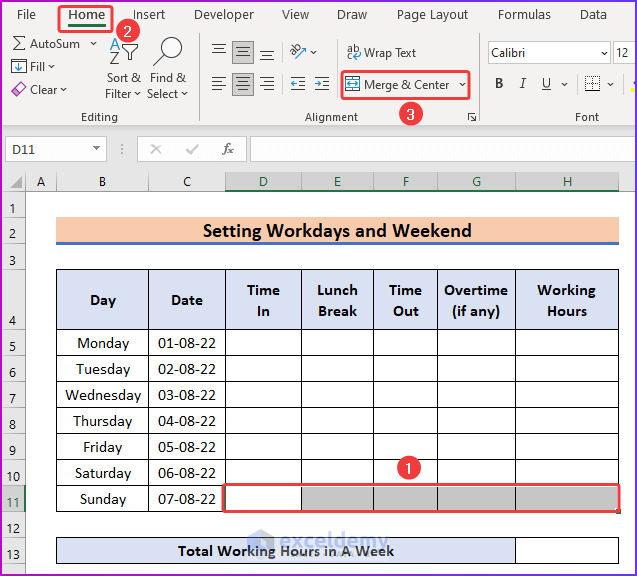Image resolution: width=637 pixels, height=576 pixels.
Task: Align text to the right
Action: 267,84
